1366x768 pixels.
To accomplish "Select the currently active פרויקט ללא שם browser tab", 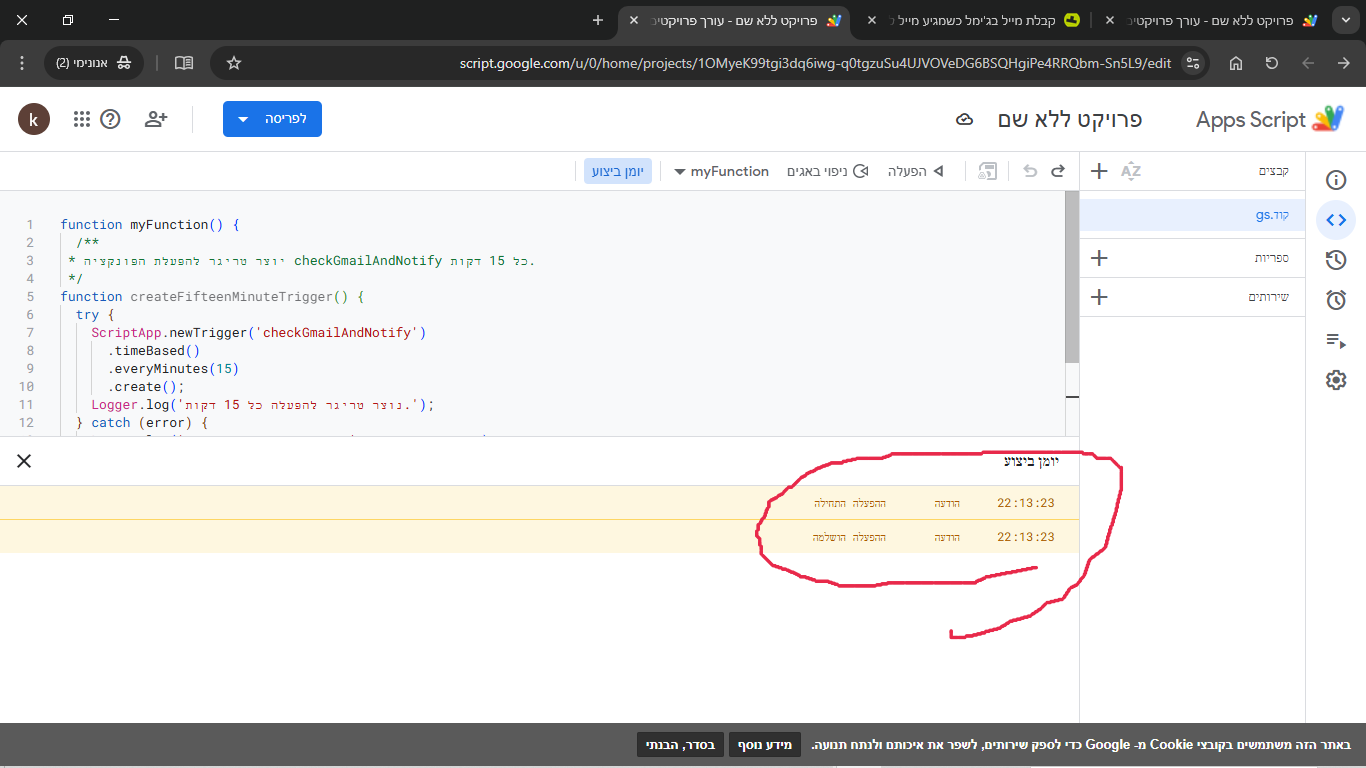I will (x=735, y=20).
